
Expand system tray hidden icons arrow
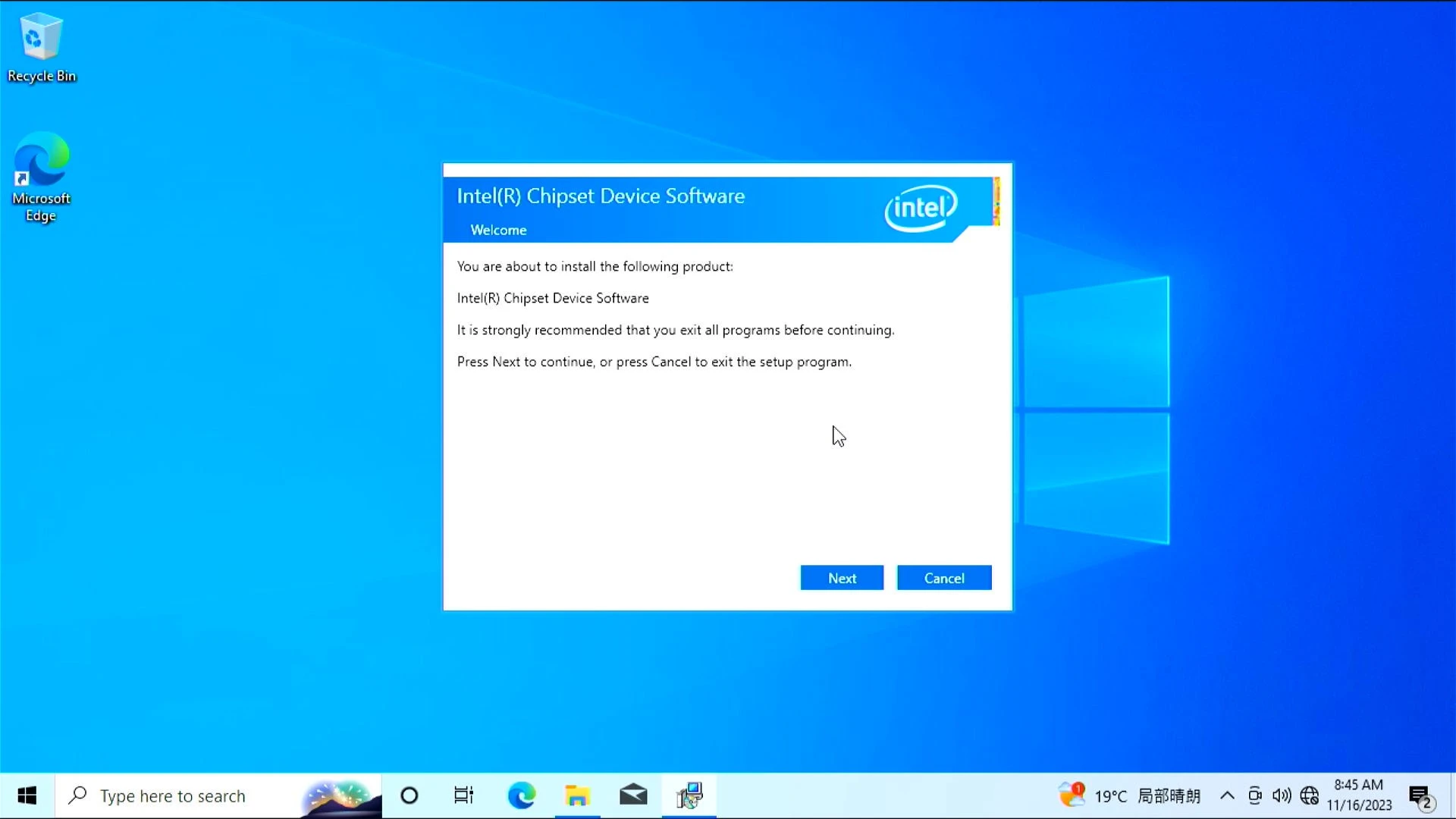click(x=1227, y=795)
